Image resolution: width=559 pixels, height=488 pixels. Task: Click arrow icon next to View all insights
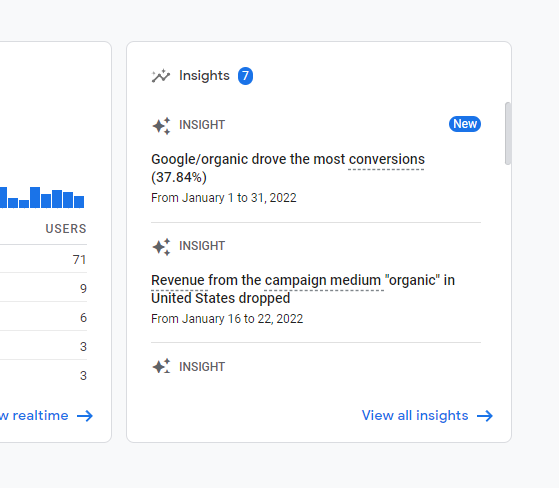pos(485,416)
